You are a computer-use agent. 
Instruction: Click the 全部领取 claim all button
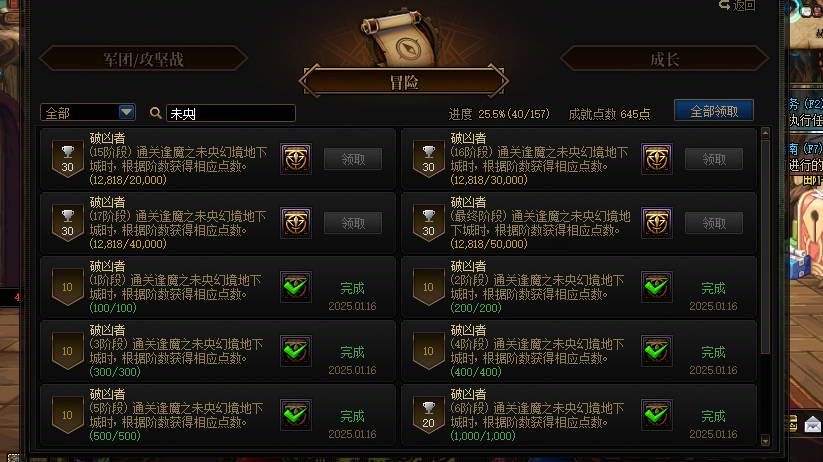click(x=714, y=111)
